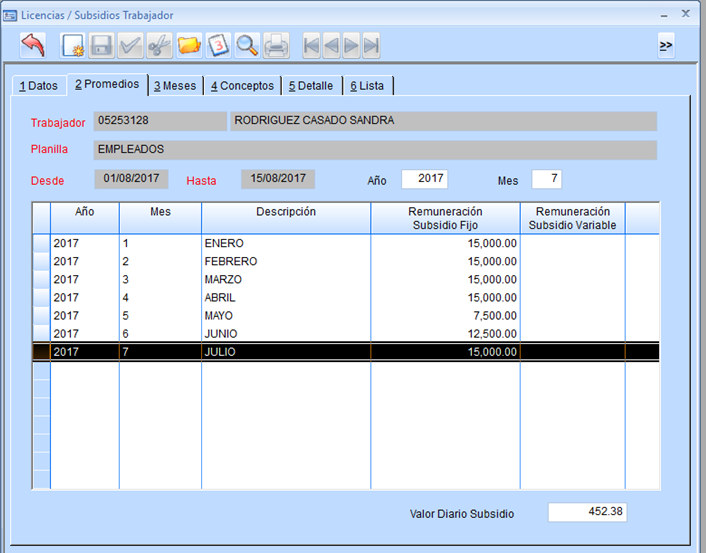Viewport: 706px width, 553px height.
Task: Click Mes value 5 in MAYO row
Action: (x=126, y=316)
